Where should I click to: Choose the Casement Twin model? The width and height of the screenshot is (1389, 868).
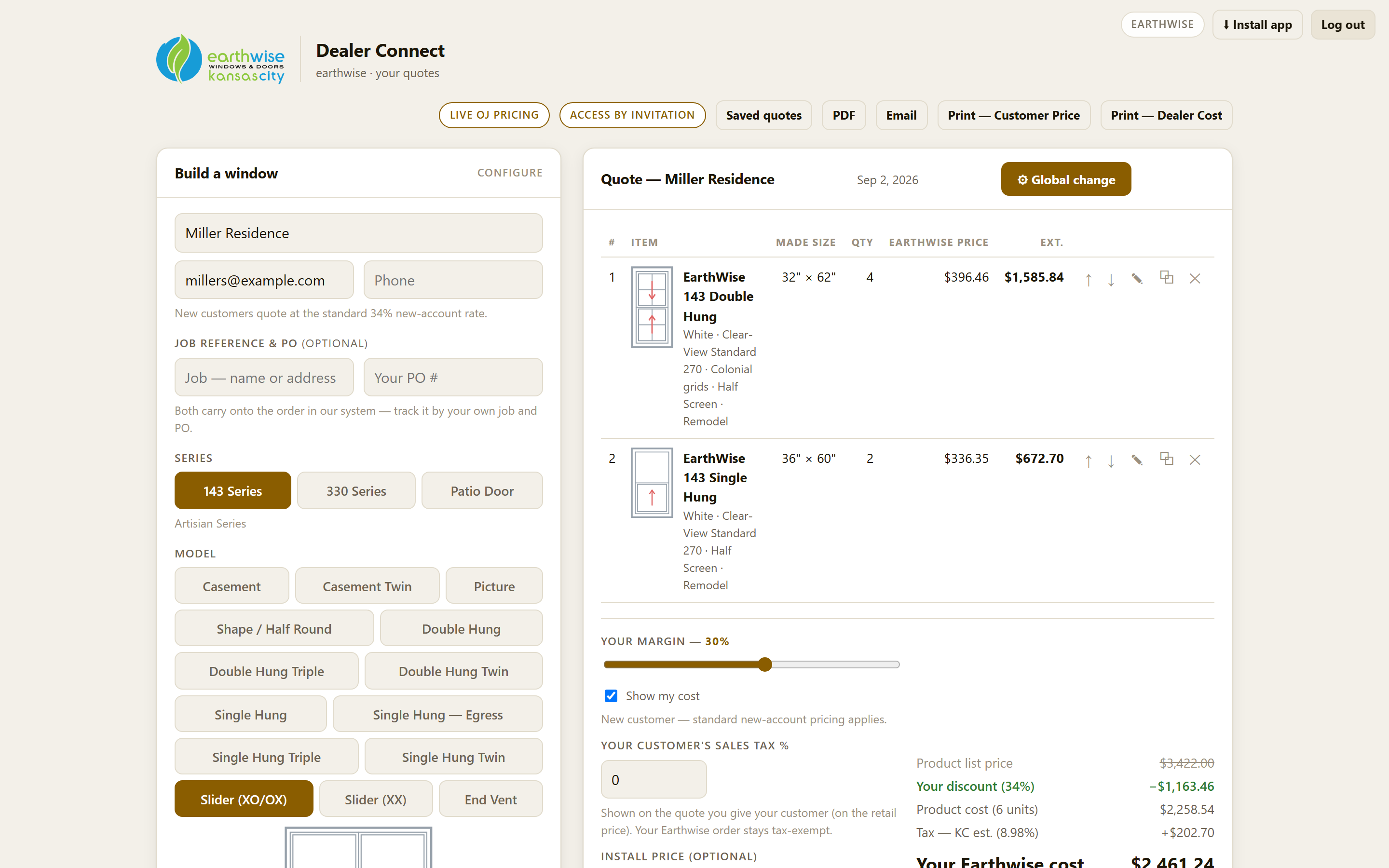368,586
